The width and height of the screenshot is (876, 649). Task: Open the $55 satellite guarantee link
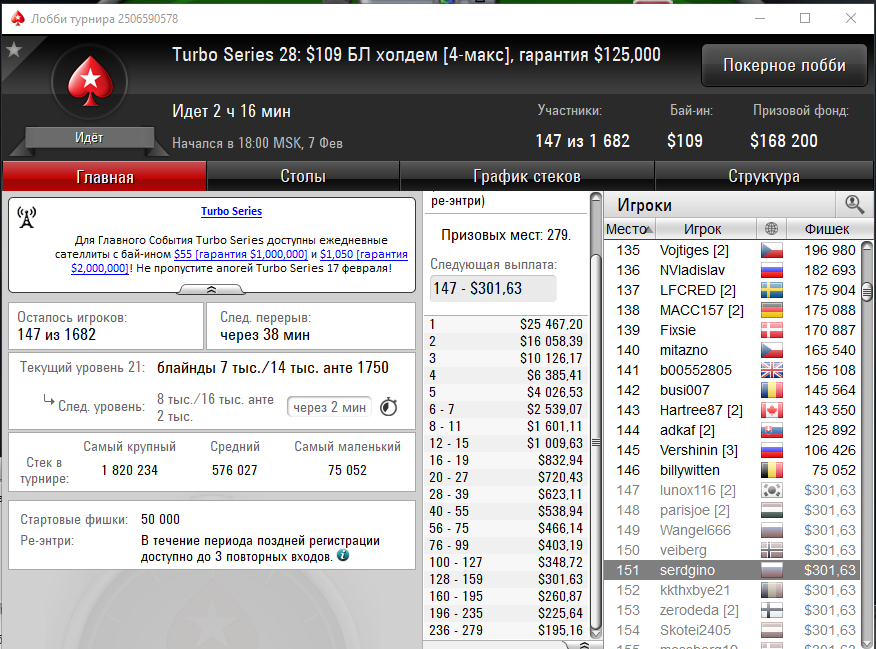(241, 254)
